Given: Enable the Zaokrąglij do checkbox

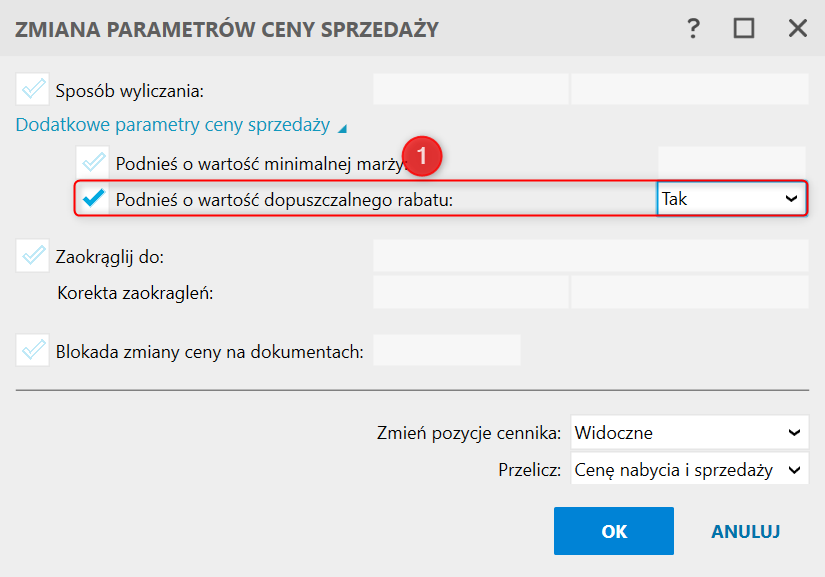Looking at the screenshot, I should [33, 256].
